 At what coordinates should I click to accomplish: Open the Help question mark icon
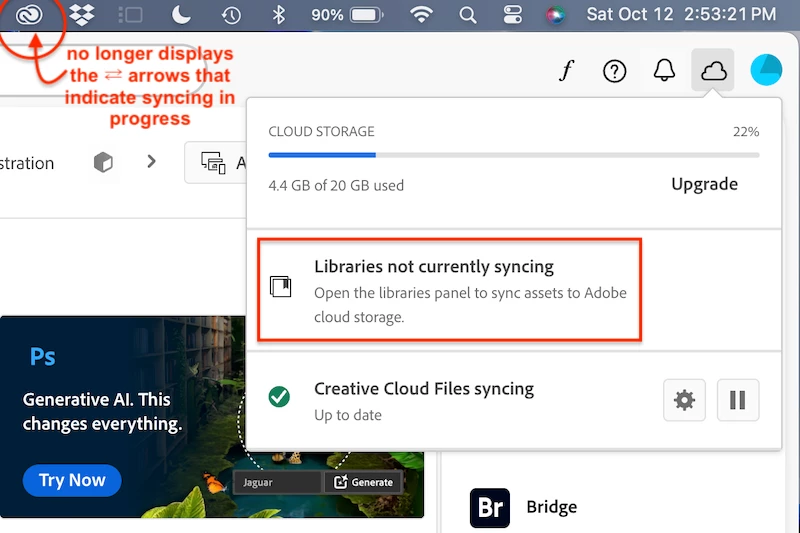tap(614, 71)
